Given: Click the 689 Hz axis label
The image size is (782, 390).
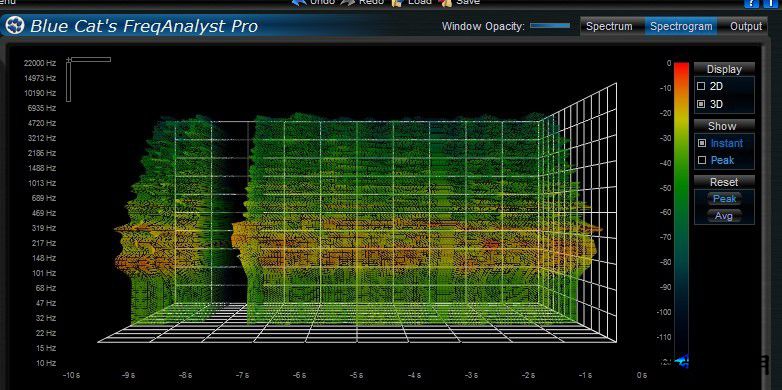Looking at the screenshot, I should click(43, 198).
